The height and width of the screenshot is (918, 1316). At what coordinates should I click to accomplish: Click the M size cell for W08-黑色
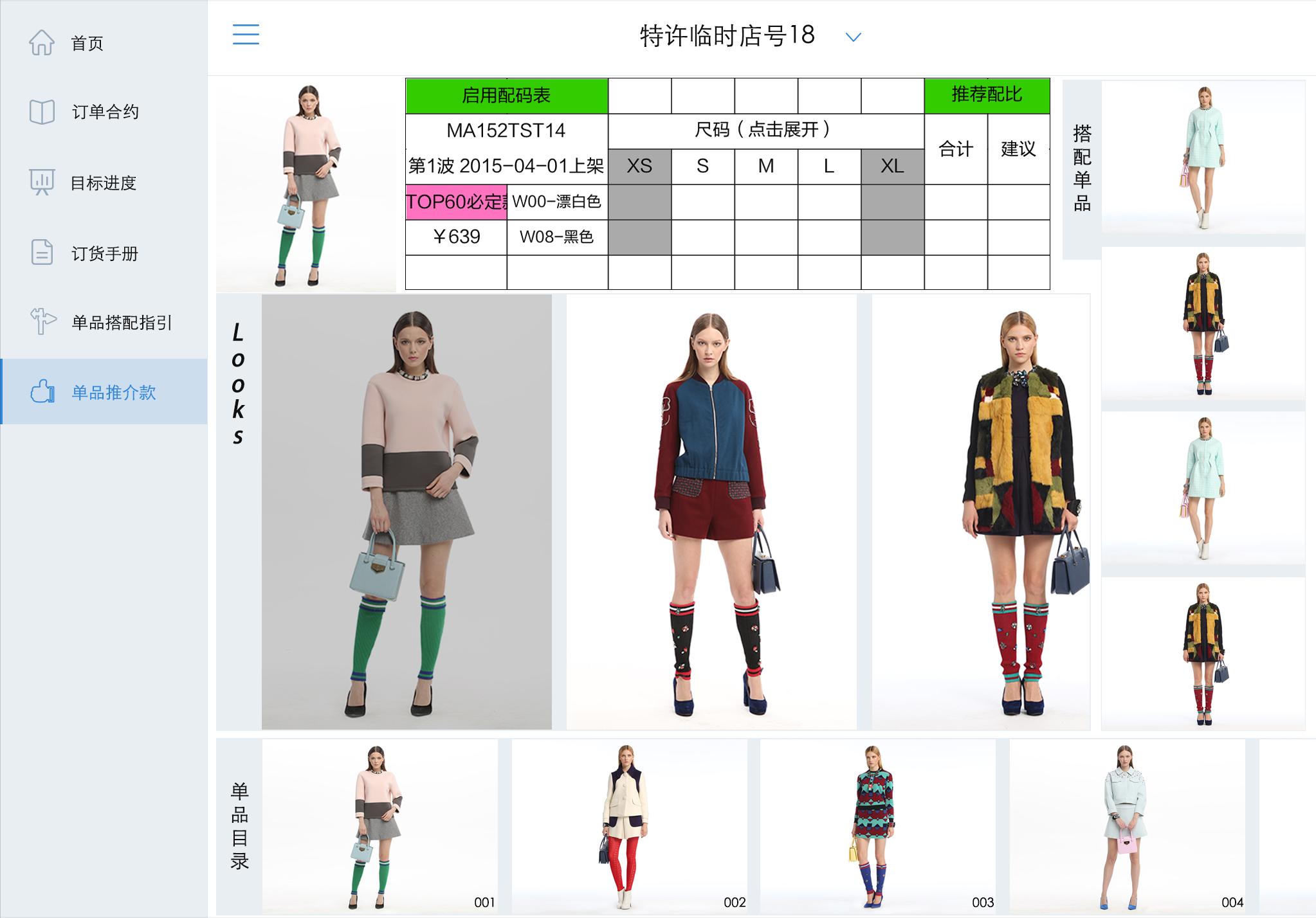point(765,237)
